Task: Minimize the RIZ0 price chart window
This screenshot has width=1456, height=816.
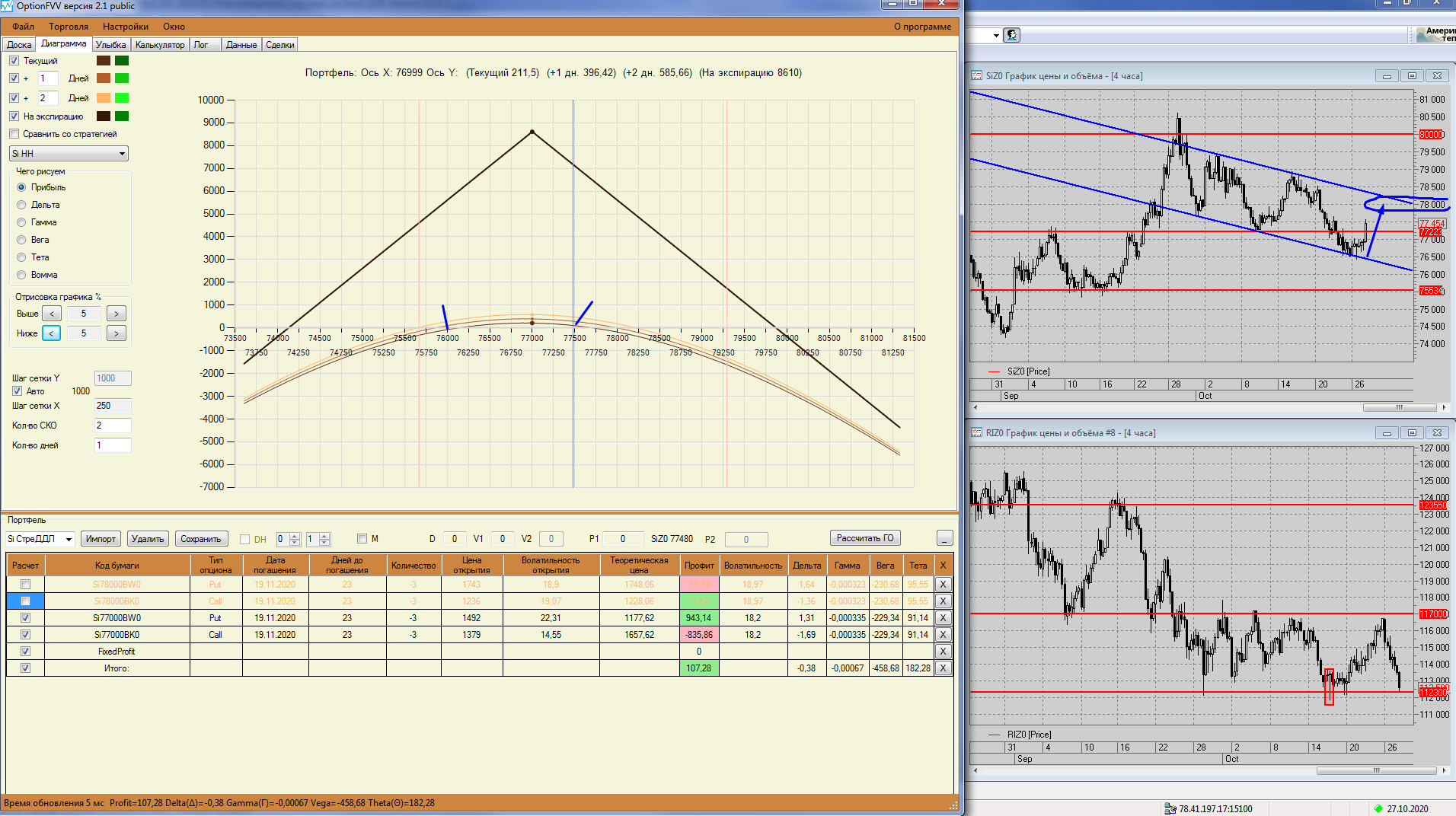Action: tap(1387, 433)
